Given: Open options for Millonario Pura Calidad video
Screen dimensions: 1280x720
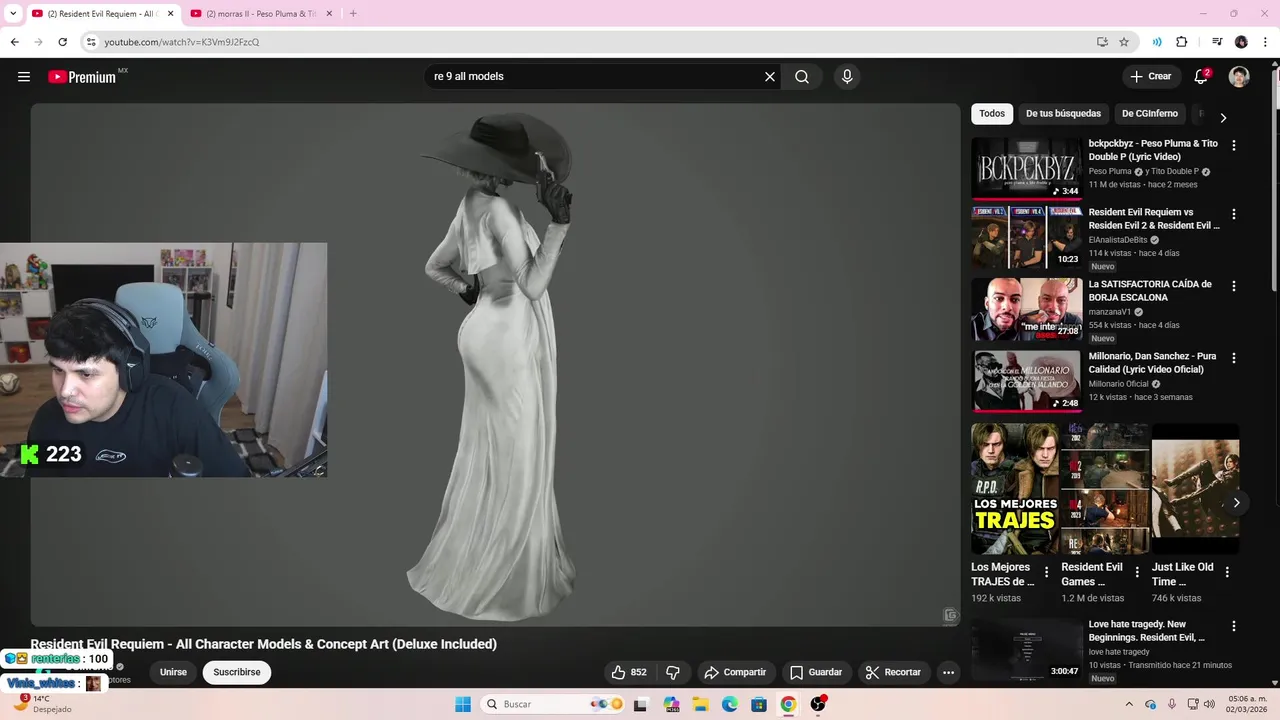Looking at the screenshot, I should click(x=1233, y=358).
